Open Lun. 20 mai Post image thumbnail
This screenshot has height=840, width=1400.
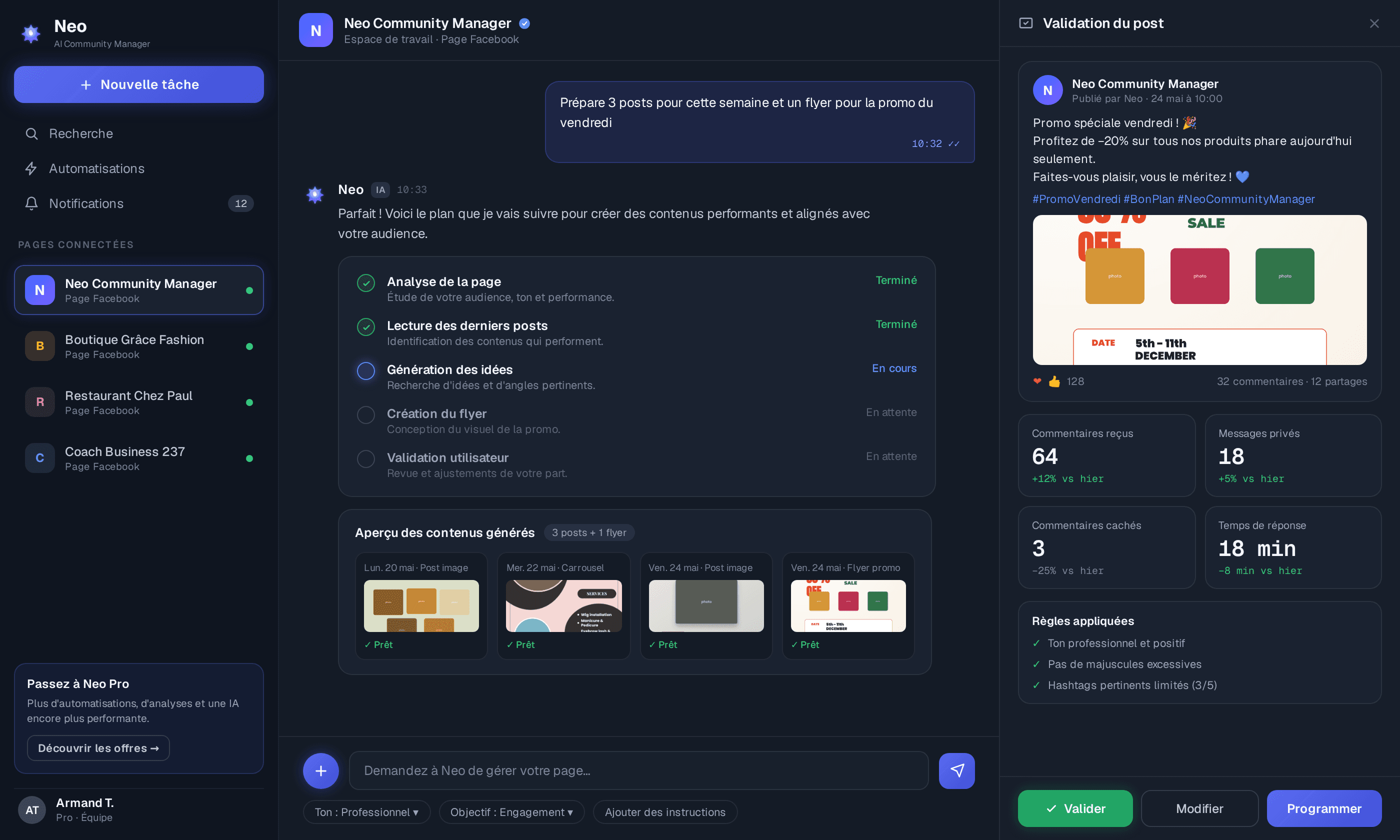(421, 606)
